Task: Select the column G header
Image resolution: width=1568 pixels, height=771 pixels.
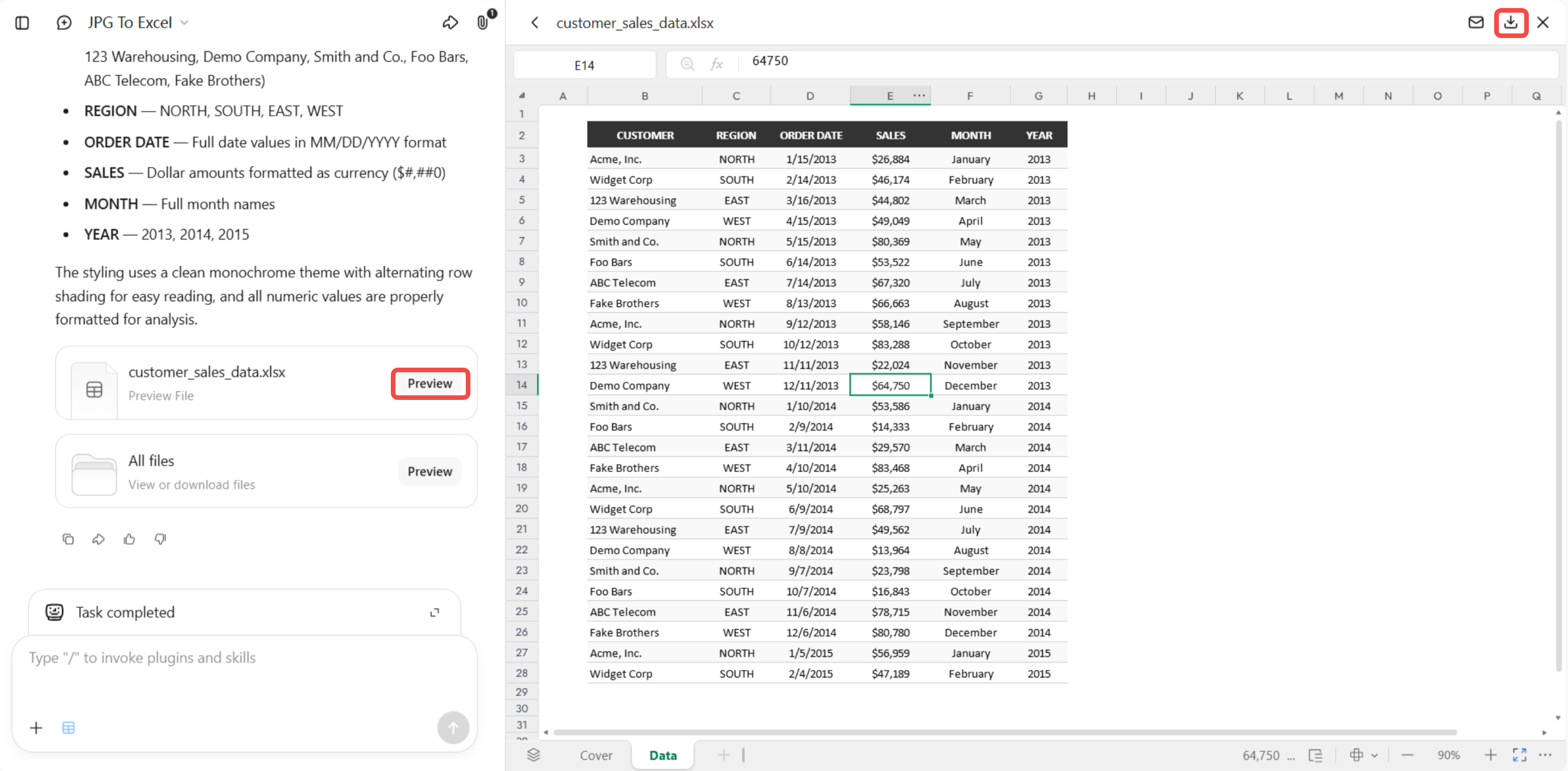Action: pos(1038,96)
